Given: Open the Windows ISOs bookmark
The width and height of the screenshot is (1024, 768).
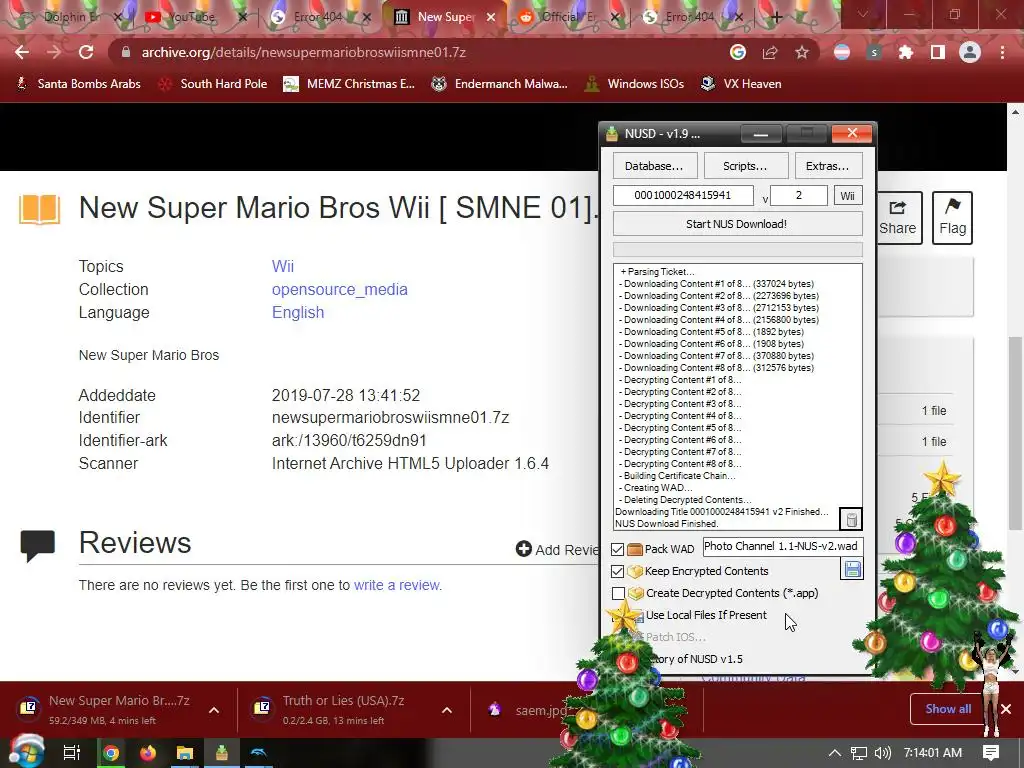Looking at the screenshot, I should 634,84.
